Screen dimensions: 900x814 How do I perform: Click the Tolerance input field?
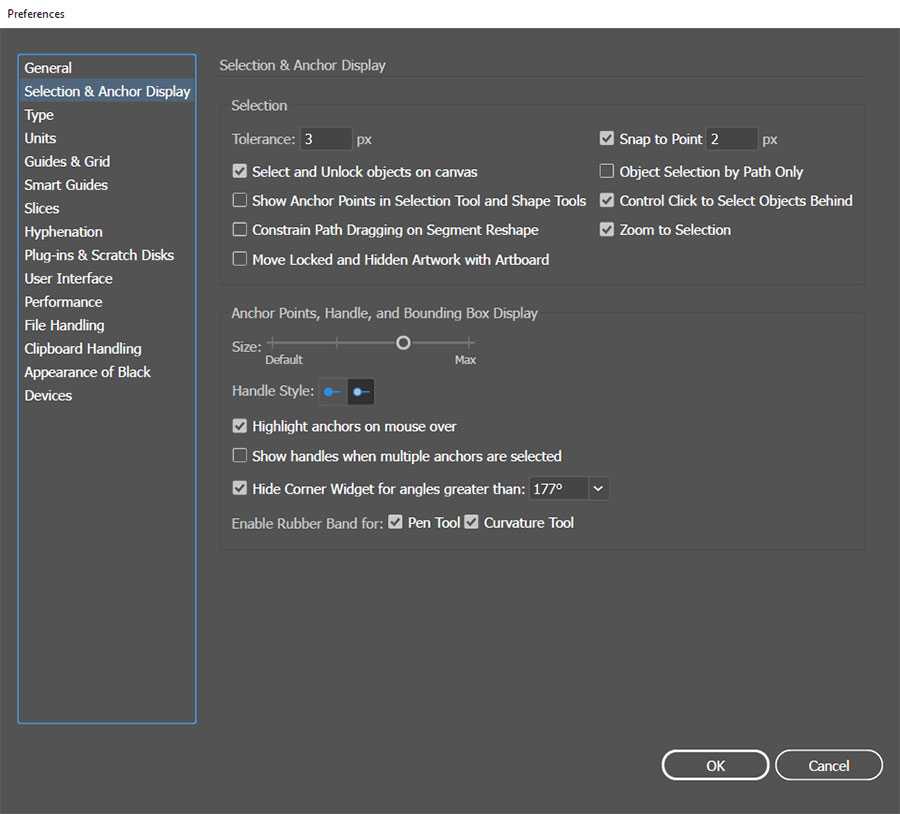coord(326,139)
